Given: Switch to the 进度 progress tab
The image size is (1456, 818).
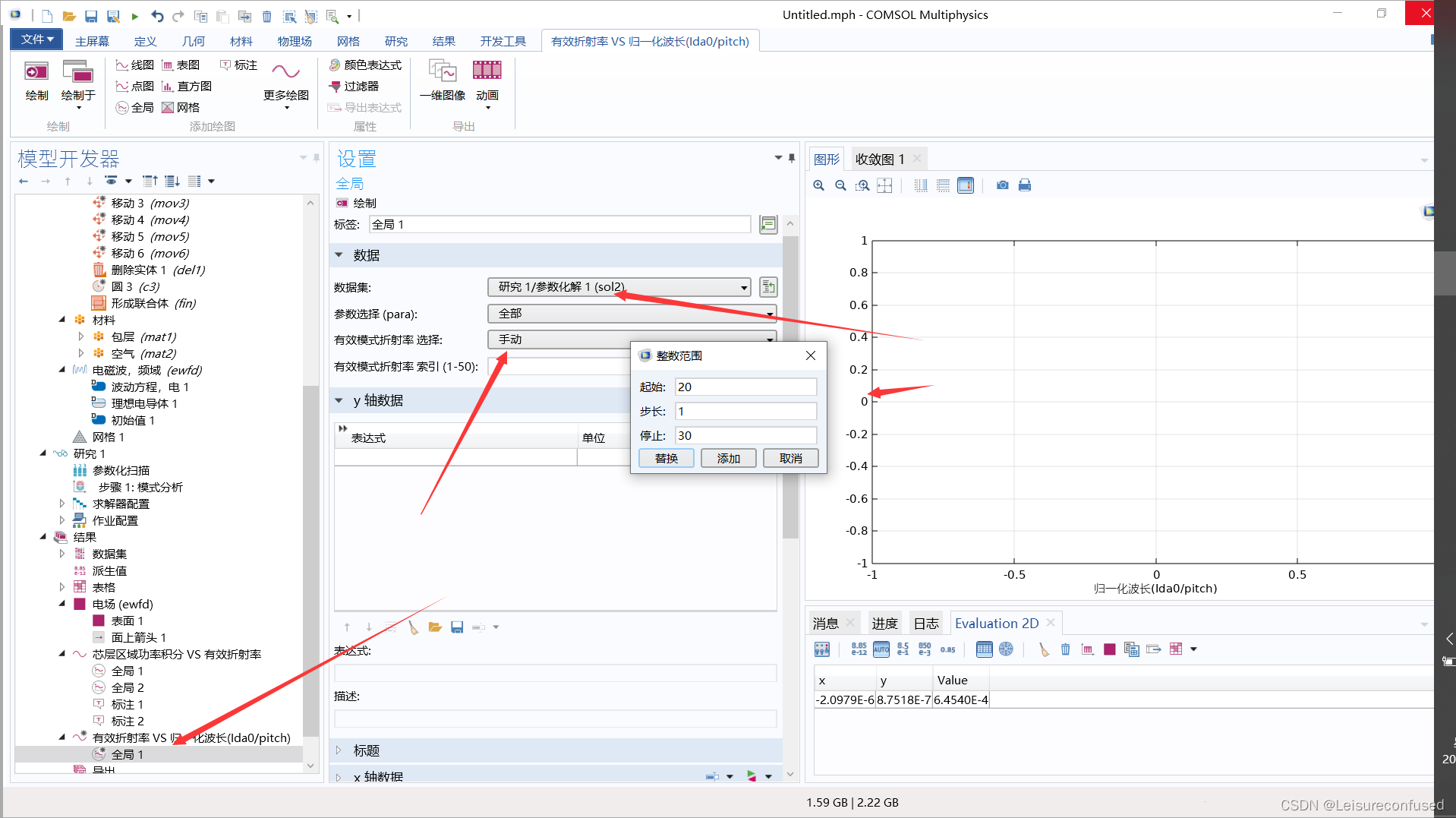Looking at the screenshot, I should coord(884,624).
